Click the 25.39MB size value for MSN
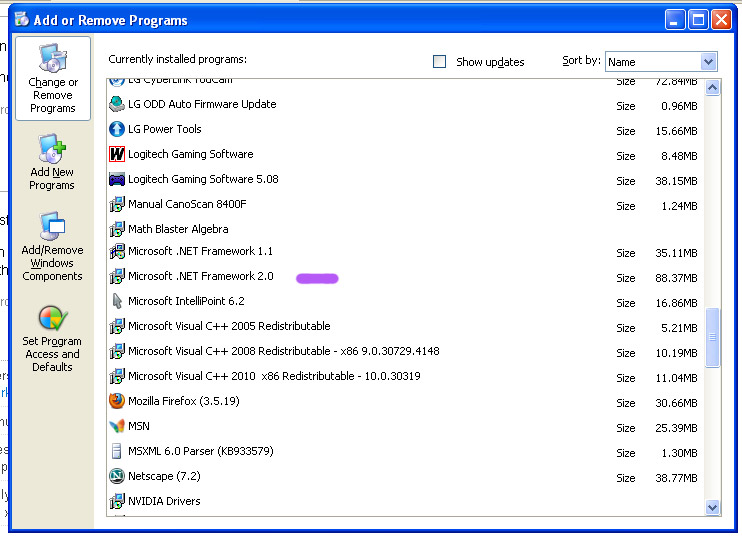The image size is (742, 537). coord(676,428)
